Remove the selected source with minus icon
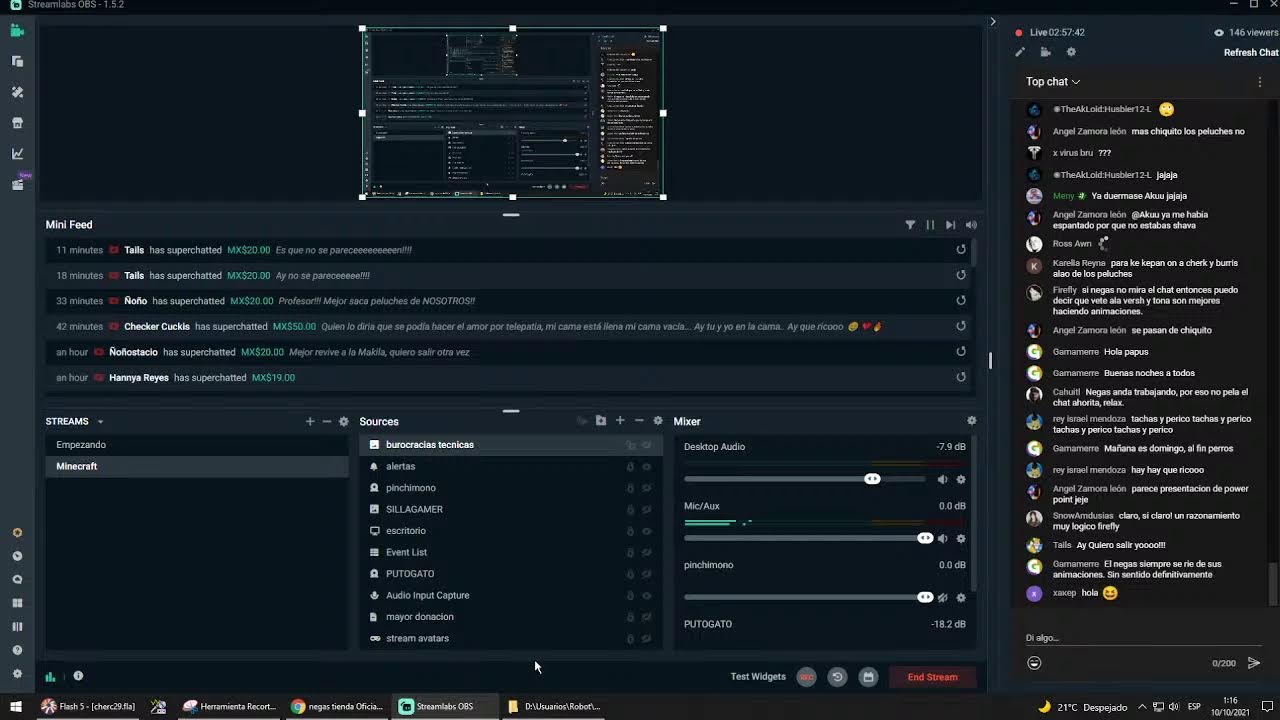The image size is (1280, 720). [x=639, y=421]
